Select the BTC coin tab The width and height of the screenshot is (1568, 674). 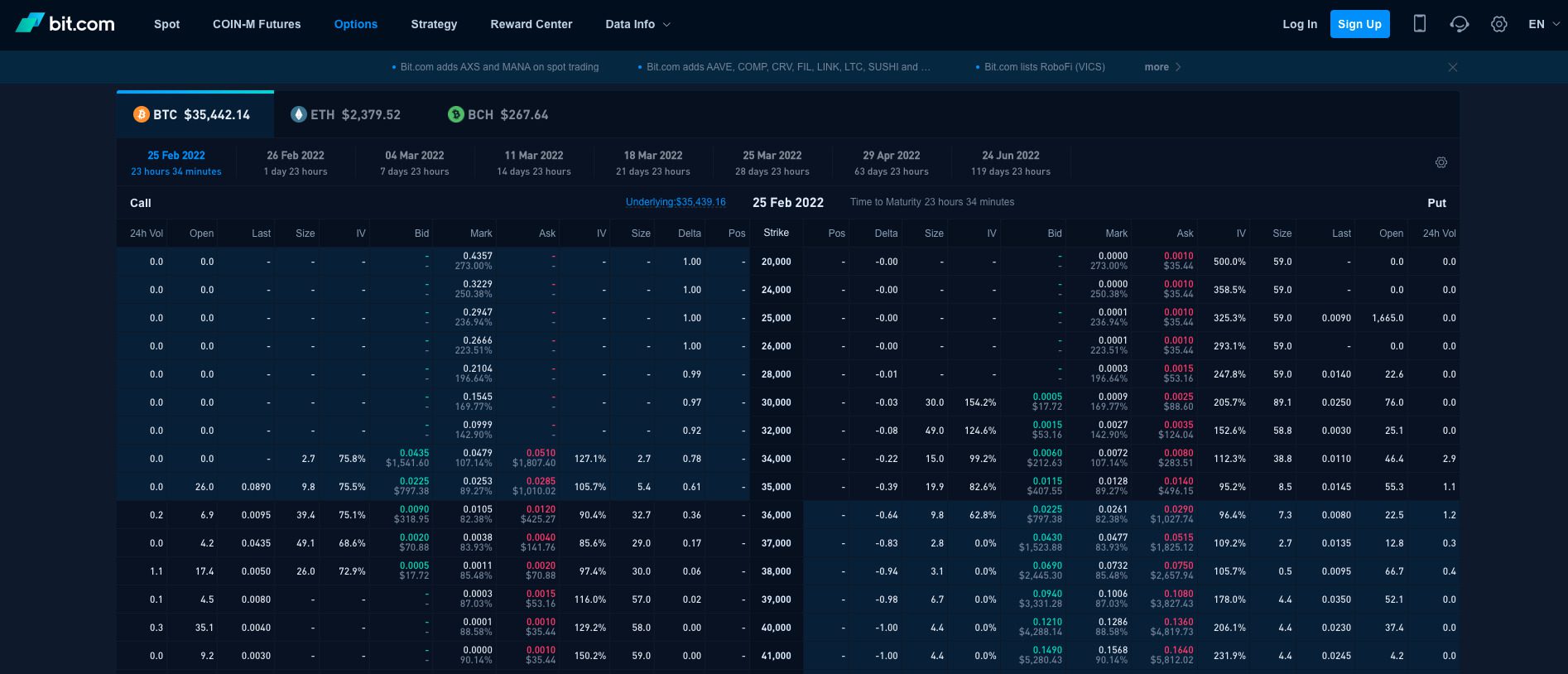click(x=195, y=115)
